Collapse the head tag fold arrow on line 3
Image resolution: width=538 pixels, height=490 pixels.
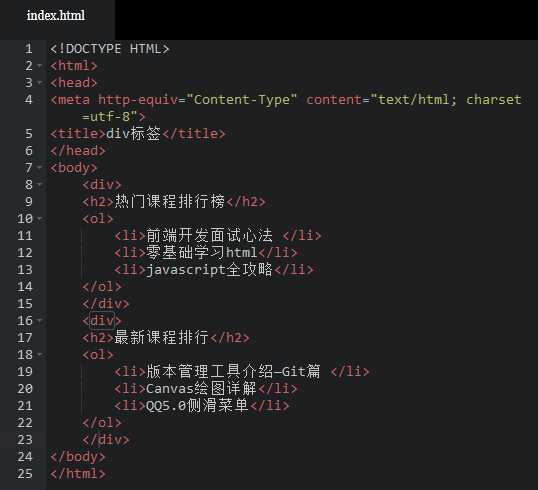coord(40,82)
